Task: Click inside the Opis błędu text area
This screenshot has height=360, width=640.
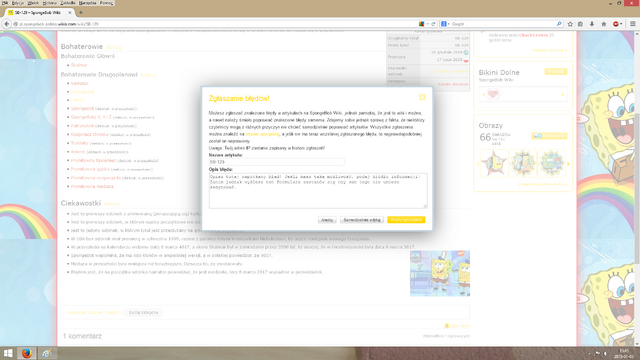Action: point(318,191)
